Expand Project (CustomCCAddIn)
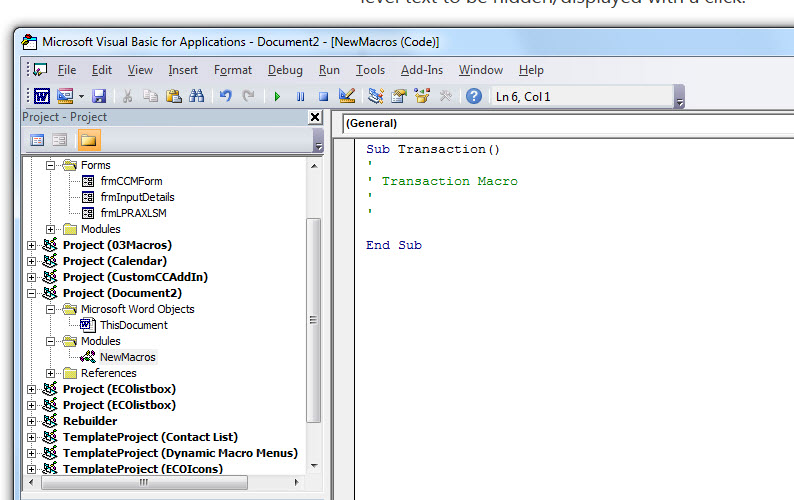794x500 pixels. pyautogui.click(x=31, y=277)
